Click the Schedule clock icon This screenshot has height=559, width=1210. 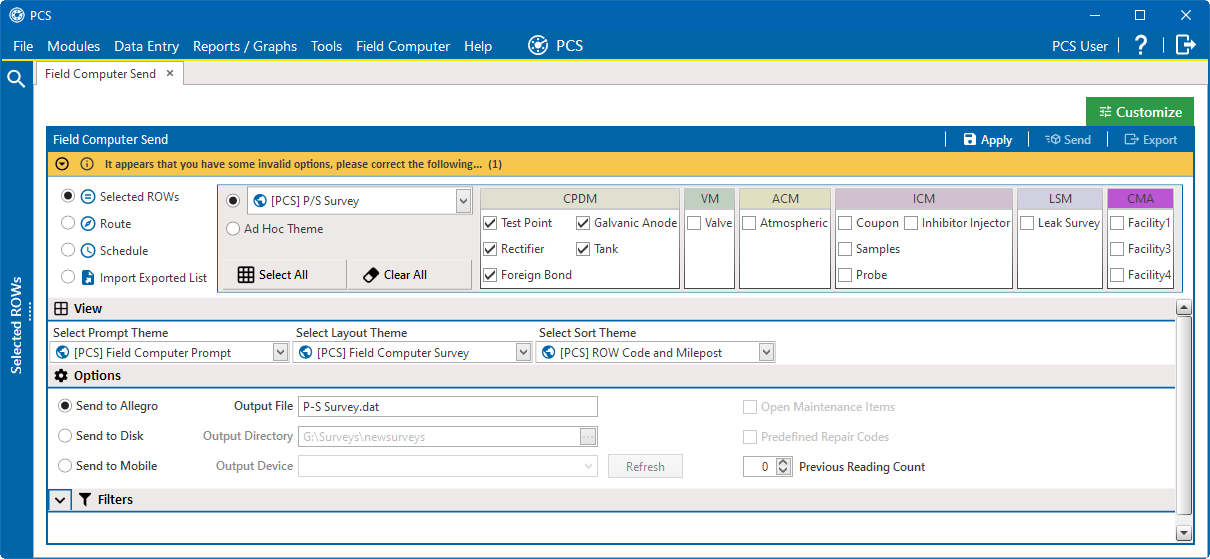[x=88, y=251]
